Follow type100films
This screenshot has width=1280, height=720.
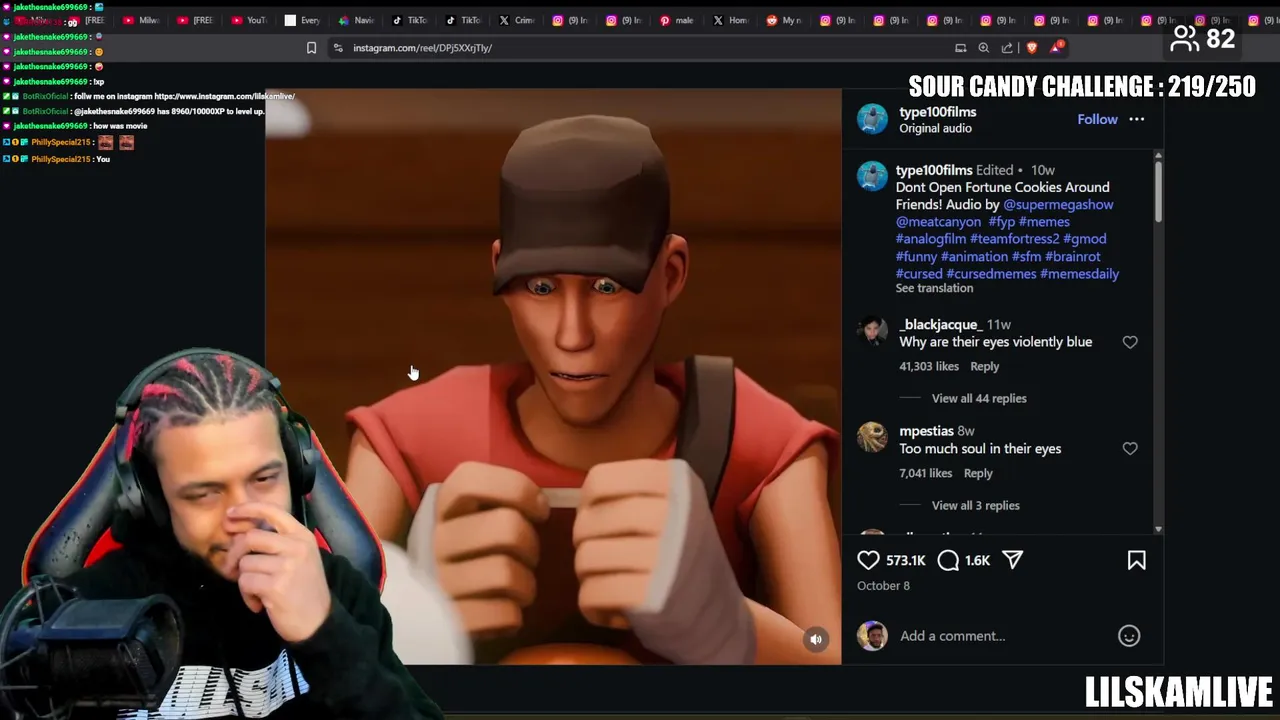click(1097, 119)
